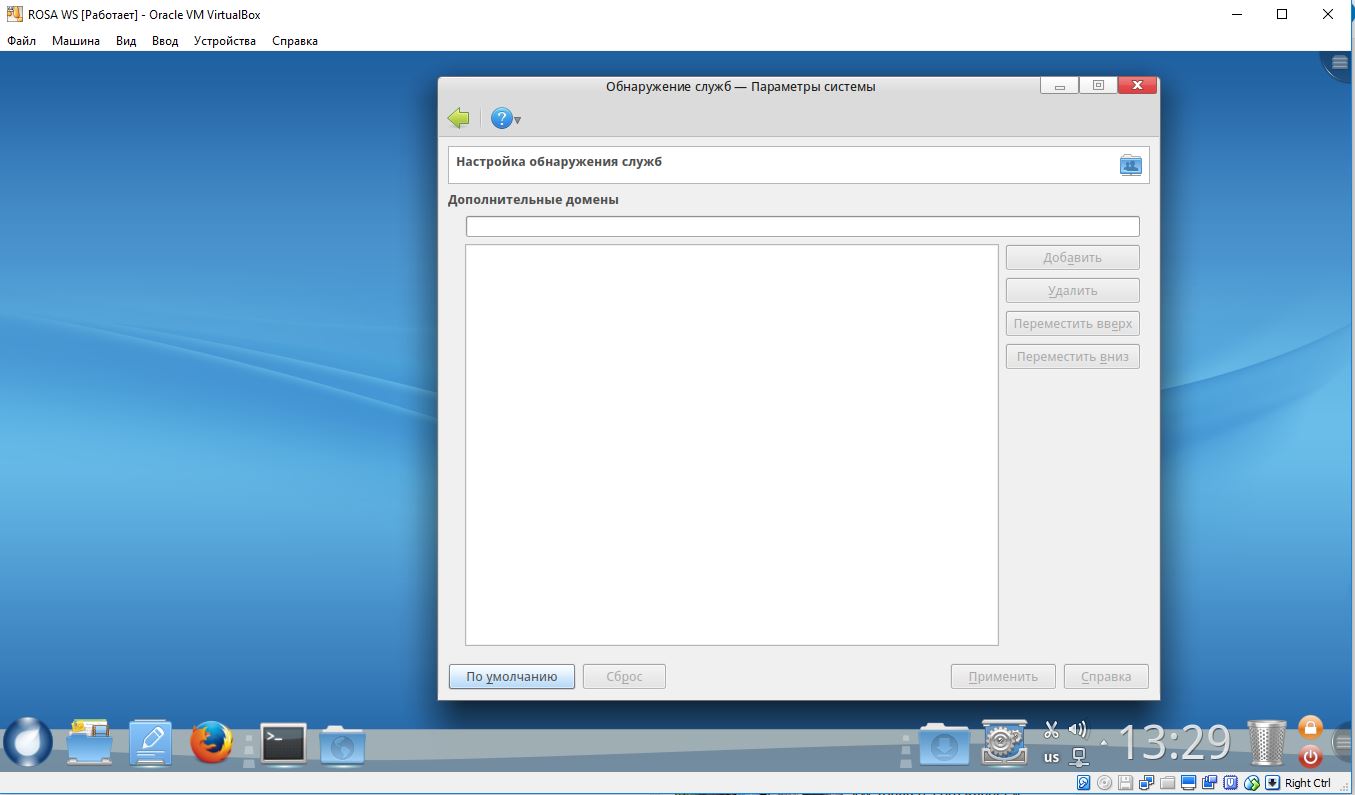Viewport: 1355px width, 795px height.
Task: Click inside the empty domains list box
Action: coord(731,445)
